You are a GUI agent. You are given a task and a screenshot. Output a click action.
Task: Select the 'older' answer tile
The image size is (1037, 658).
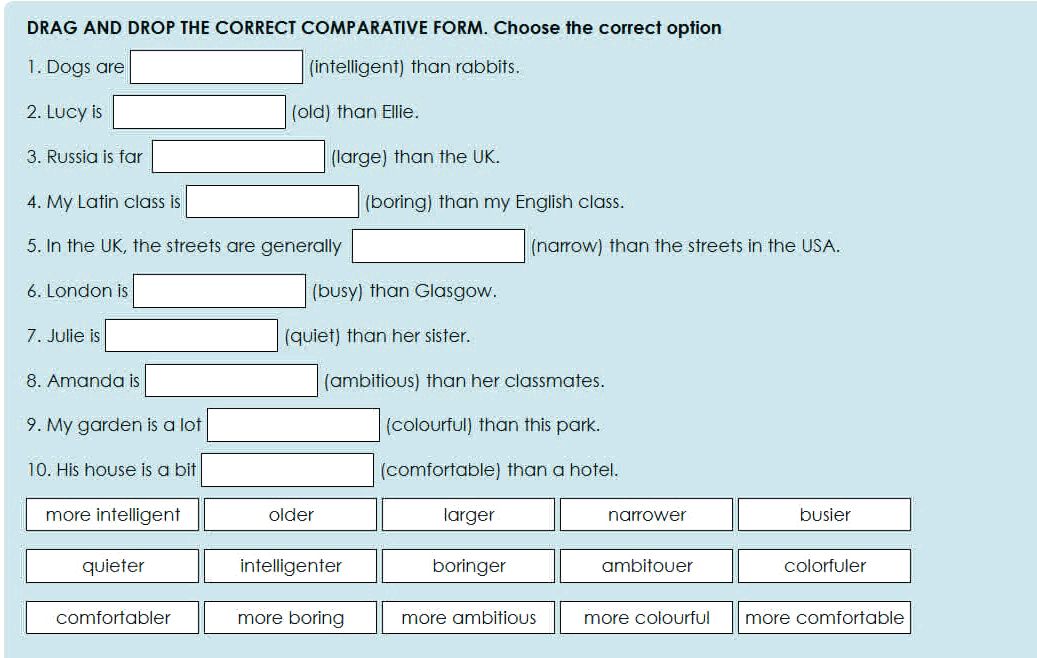tap(289, 514)
